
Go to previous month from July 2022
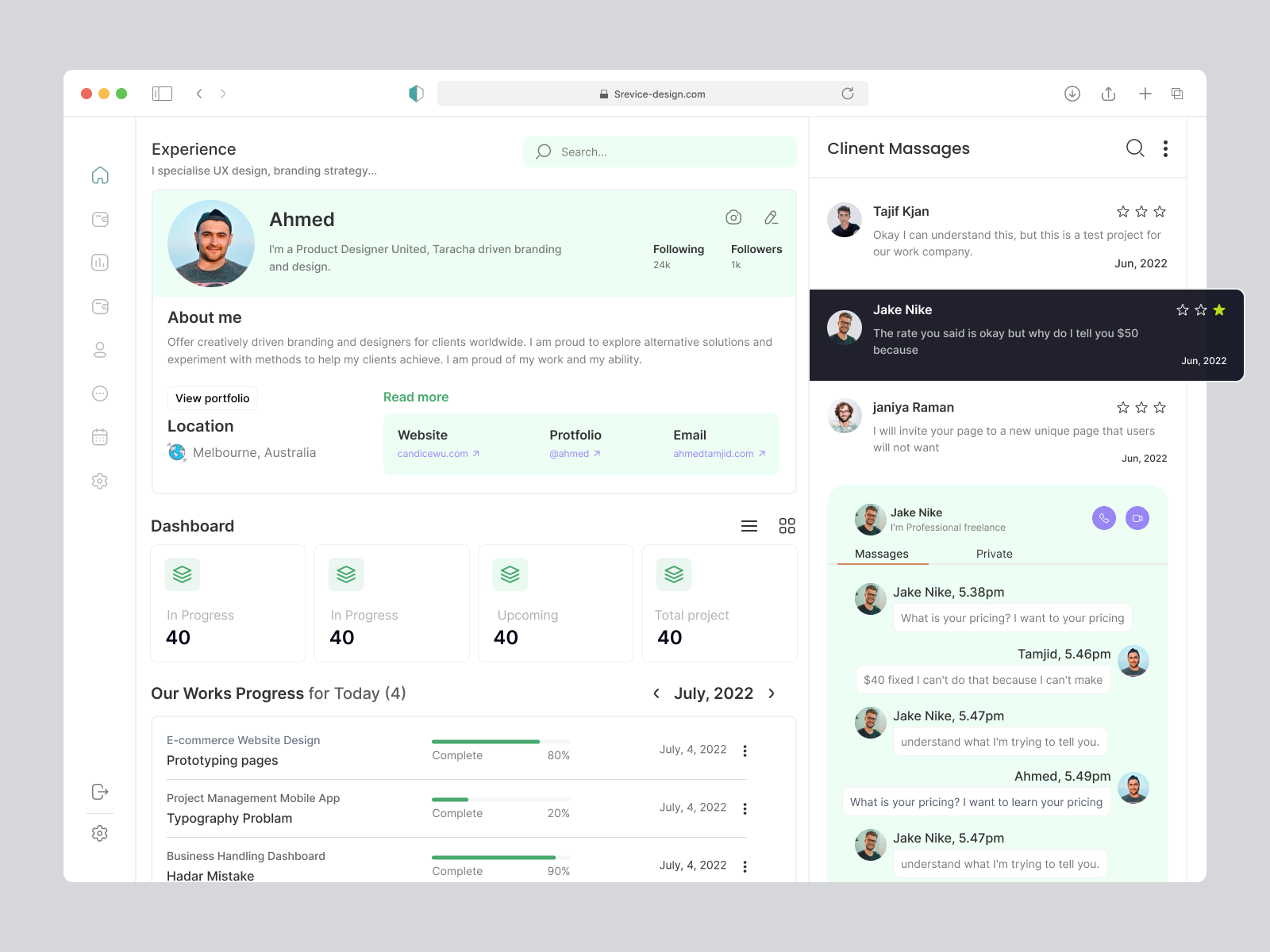point(656,693)
